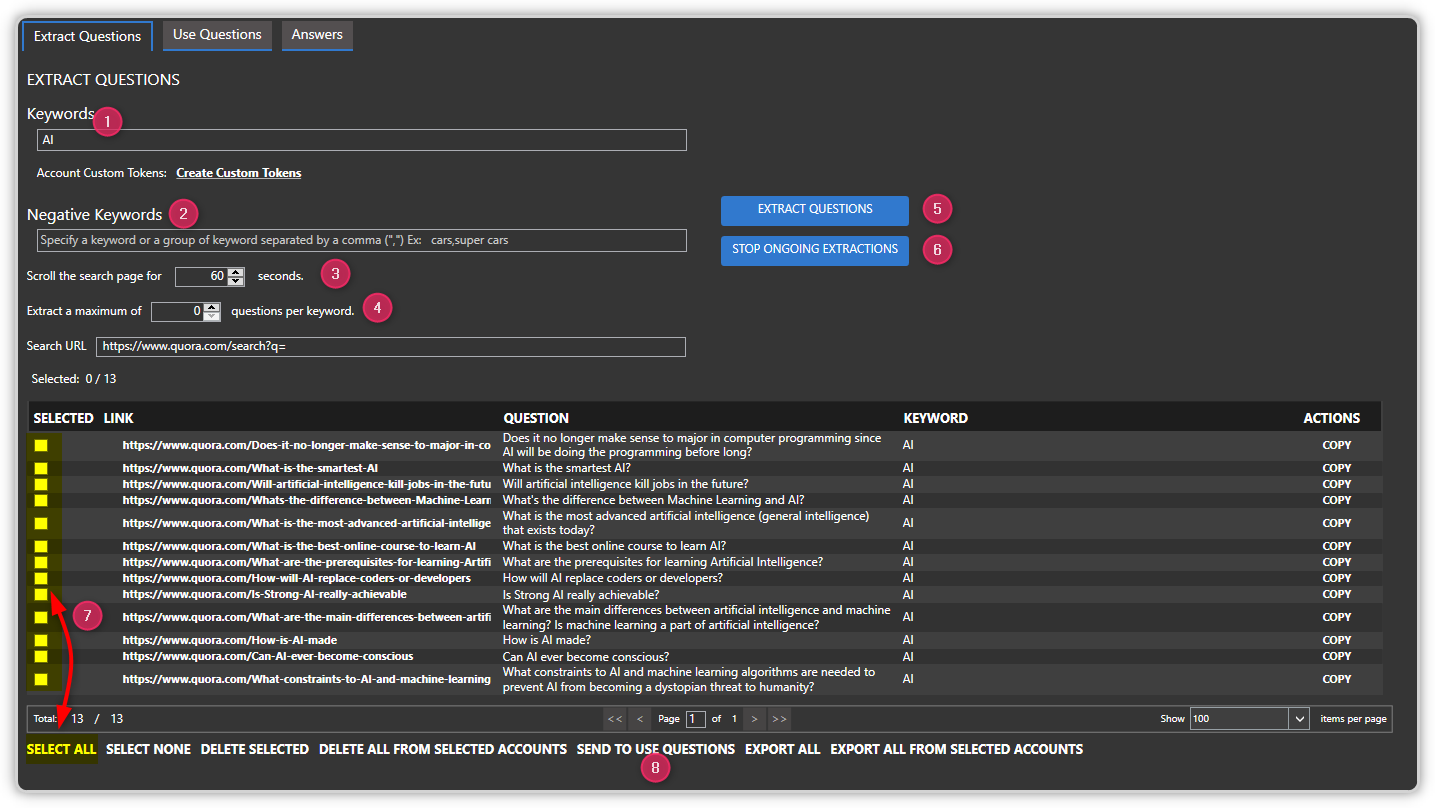Go to first page with << button
The width and height of the screenshot is (1435, 808).
(615, 719)
